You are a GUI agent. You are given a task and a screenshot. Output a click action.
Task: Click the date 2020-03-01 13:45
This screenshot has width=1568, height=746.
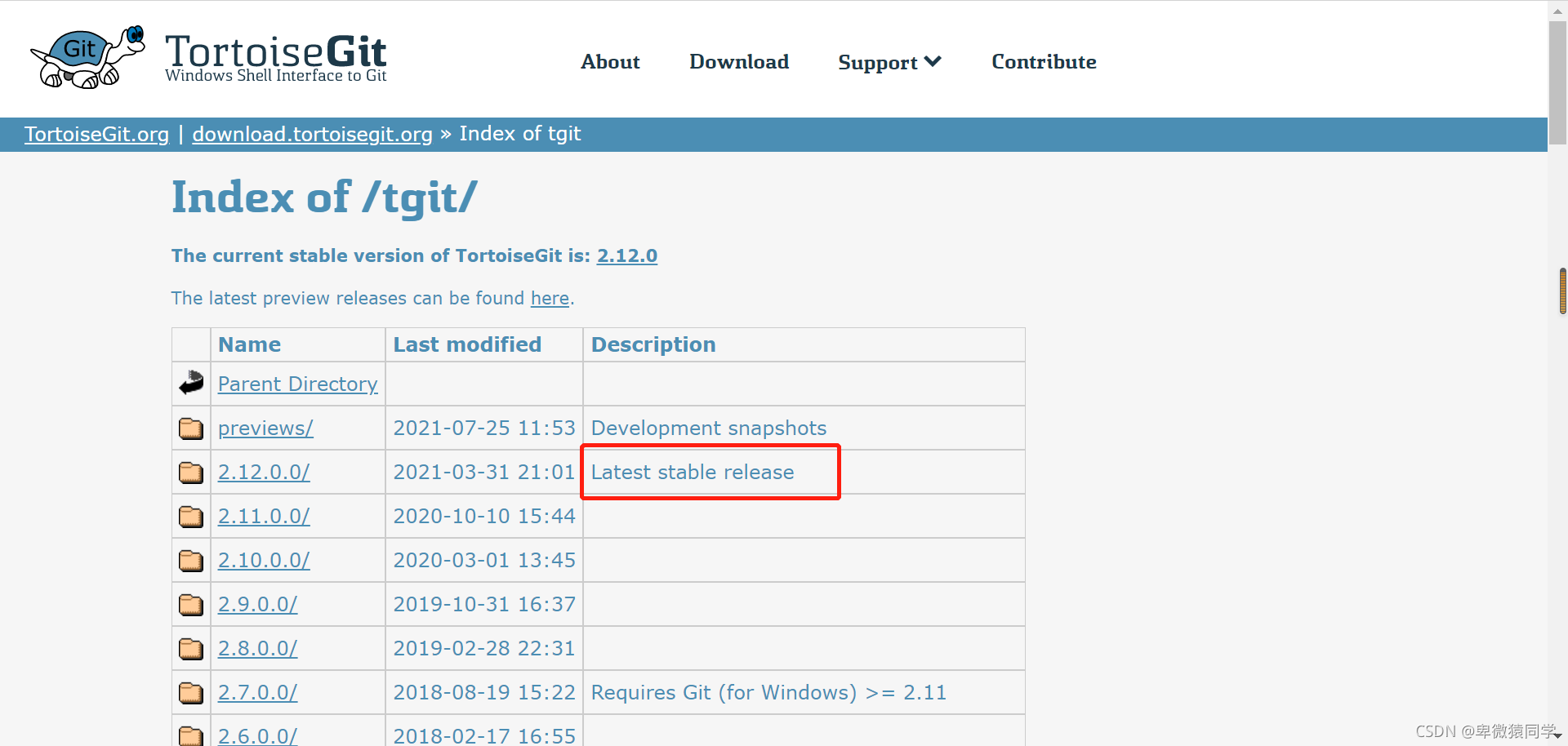coord(484,560)
